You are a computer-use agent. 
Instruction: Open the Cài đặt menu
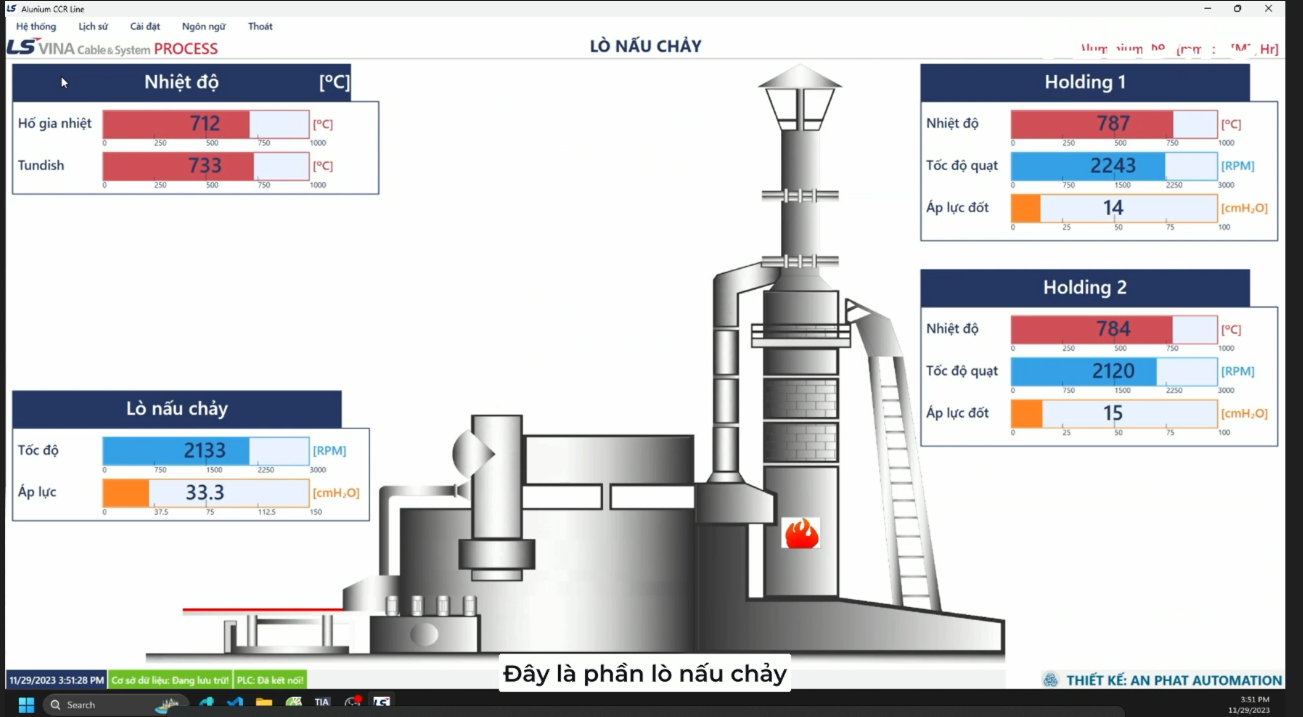click(145, 26)
